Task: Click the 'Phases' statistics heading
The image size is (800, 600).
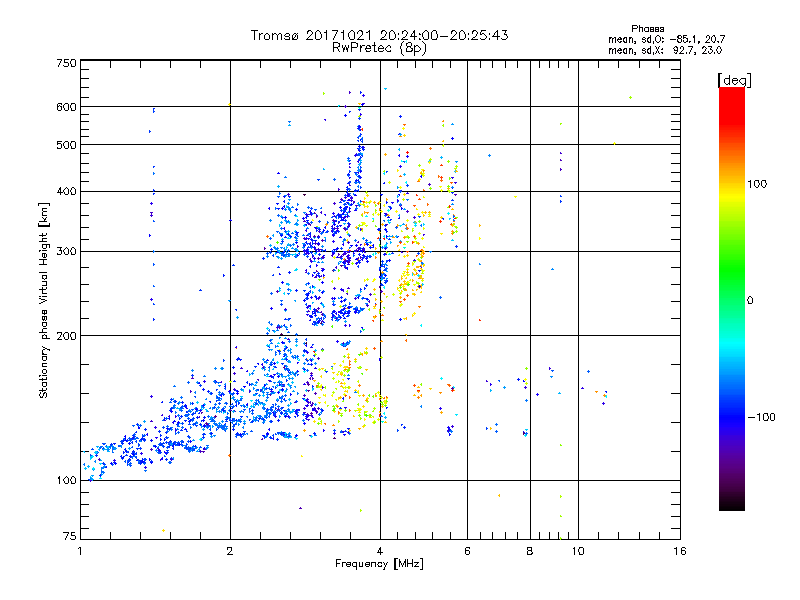Action: click(647, 29)
